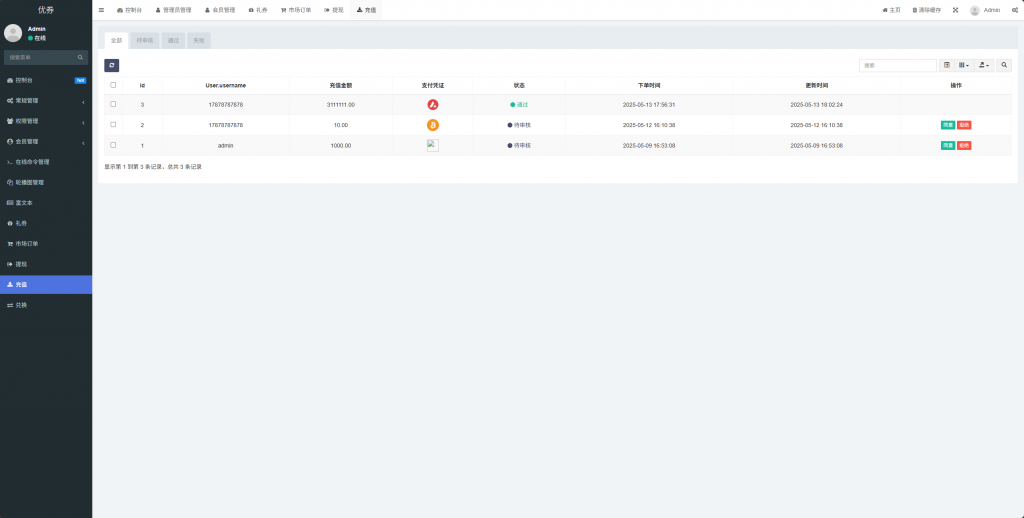Open the columns visibility dropdown
Image resolution: width=1024 pixels, height=518 pixels.
[964, 65]
